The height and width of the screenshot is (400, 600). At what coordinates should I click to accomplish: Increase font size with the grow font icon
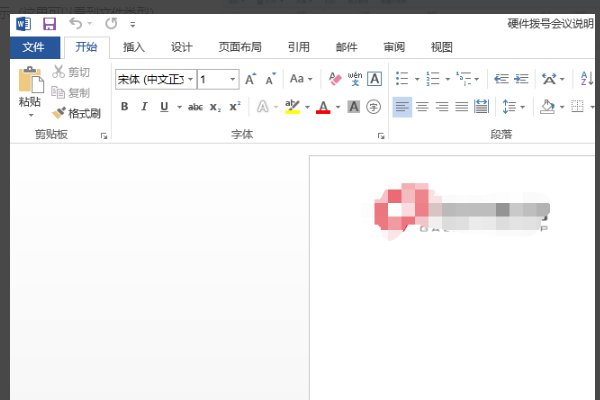point(251,79)
